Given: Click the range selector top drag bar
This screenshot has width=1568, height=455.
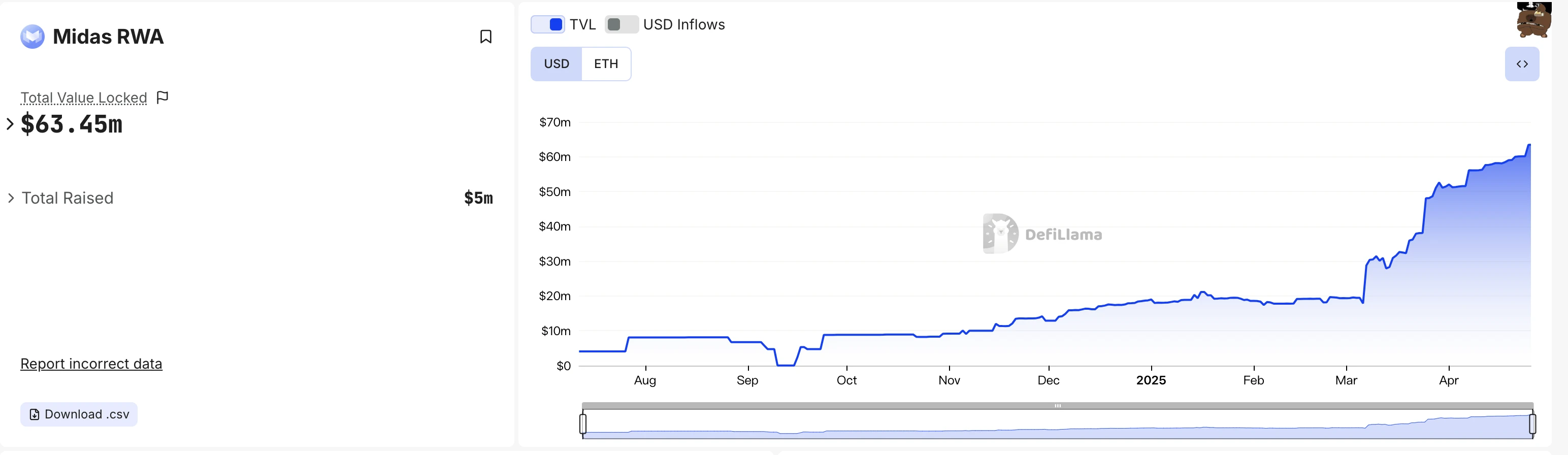Looking at the screenshot, I should [1057, 406].
